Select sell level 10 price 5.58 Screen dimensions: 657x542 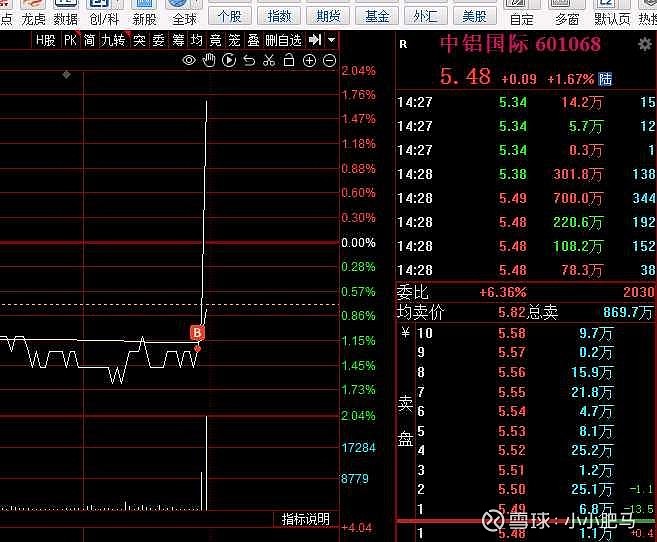[x=512, y=333]
